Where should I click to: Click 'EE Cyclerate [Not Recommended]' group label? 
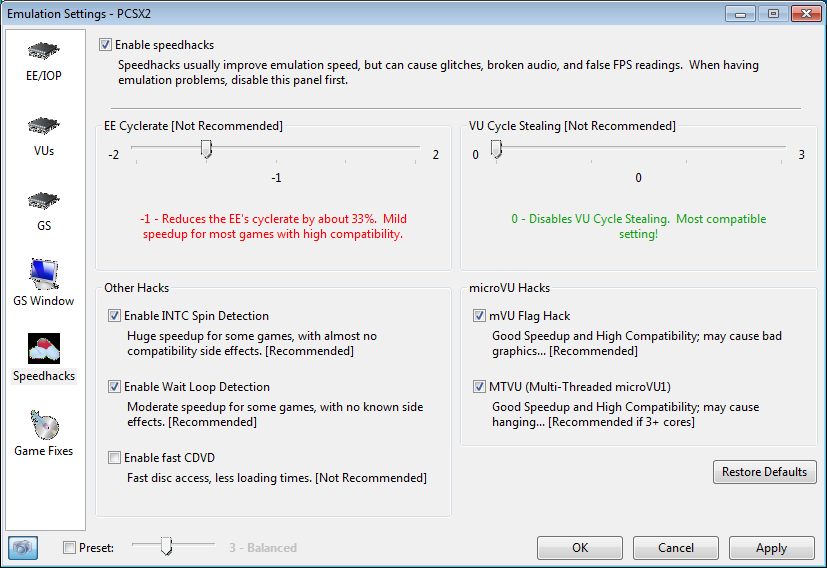pos(193,126)
